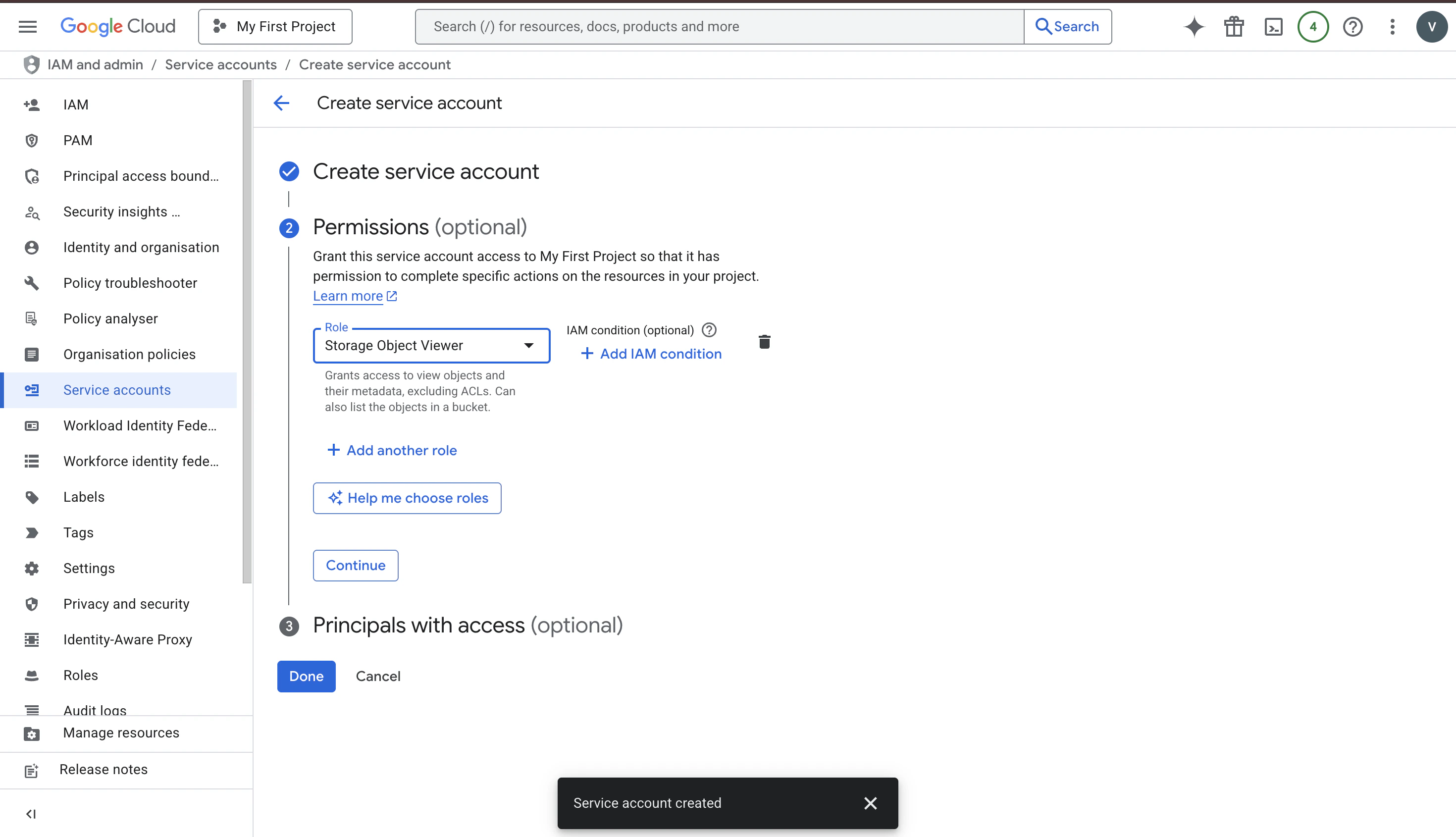Click the Identity-Aware Proxy icon
Screen dimensions: 1456x837
click(x=32, y=640)
